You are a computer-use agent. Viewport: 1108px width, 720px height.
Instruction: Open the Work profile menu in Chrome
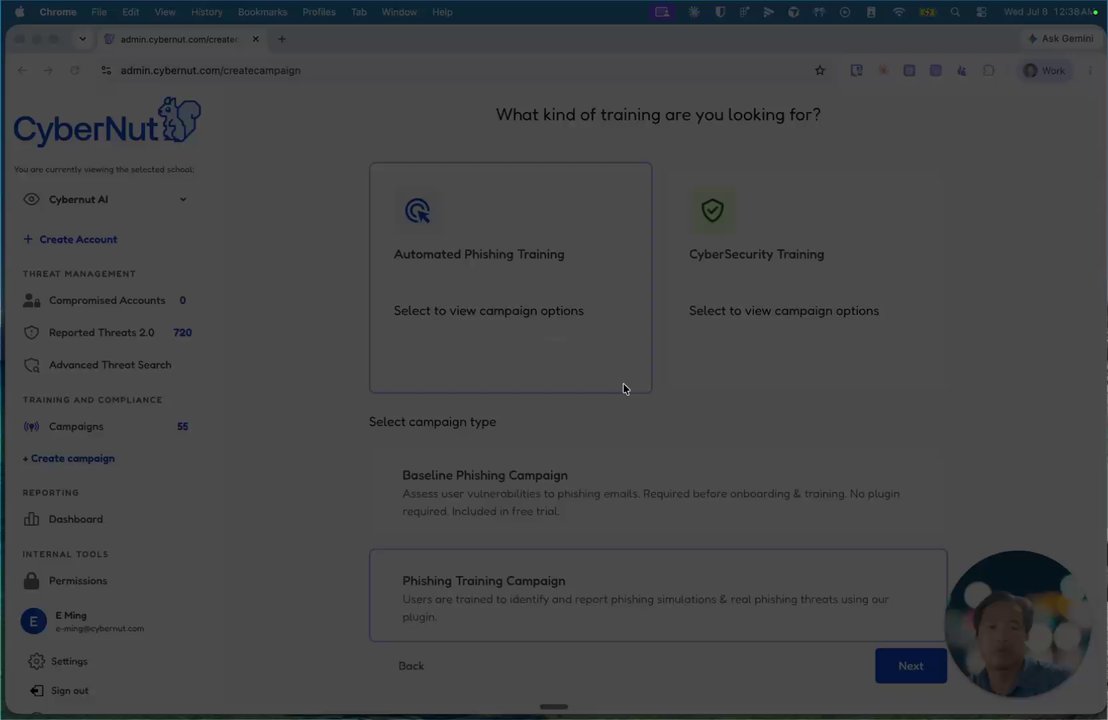(x=1044, y=71)
